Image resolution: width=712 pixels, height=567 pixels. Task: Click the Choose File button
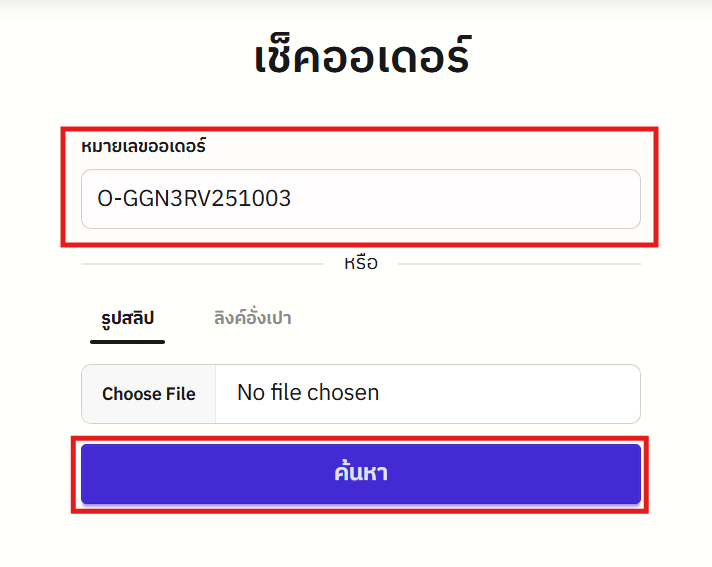coord(148,393)
